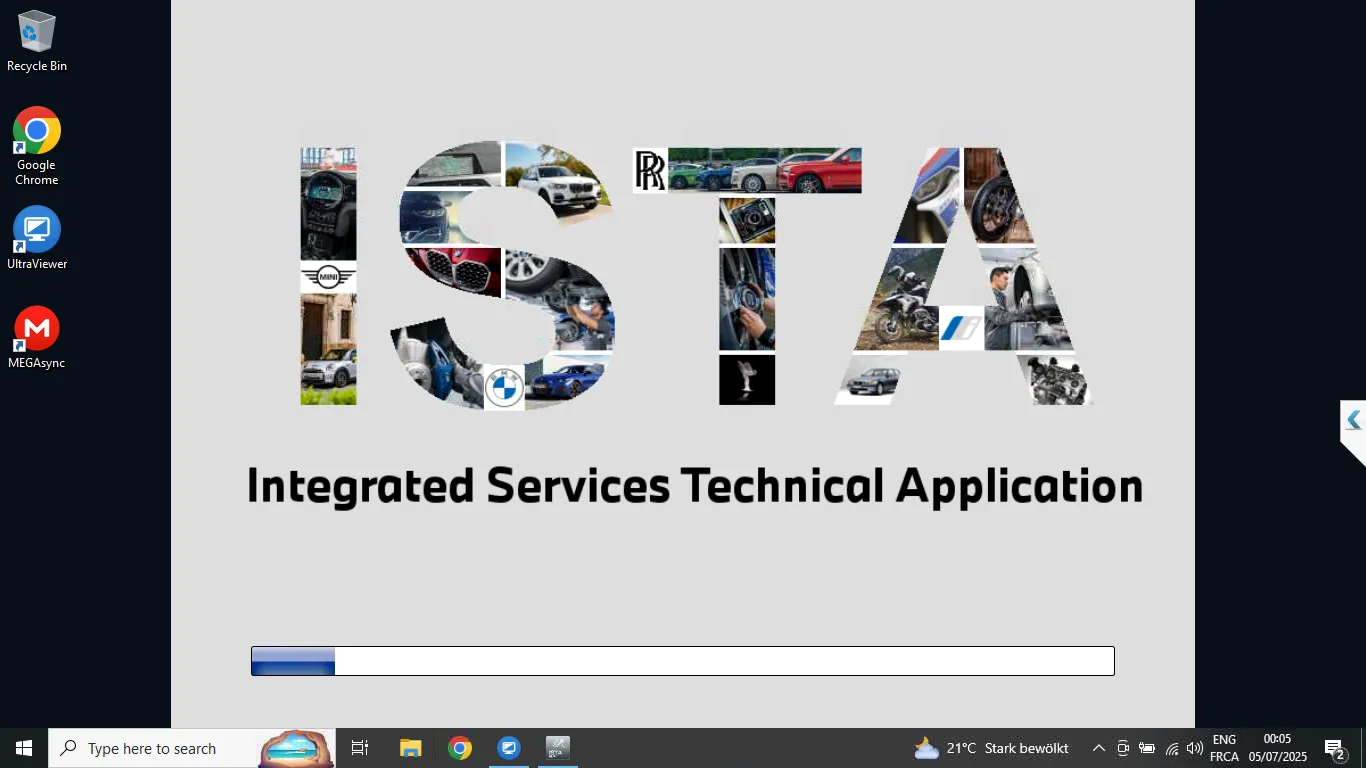Click the BMW i logo in letter A
Screen dimensions: 1366x768
pyautogui.click(x=961, y=328)
